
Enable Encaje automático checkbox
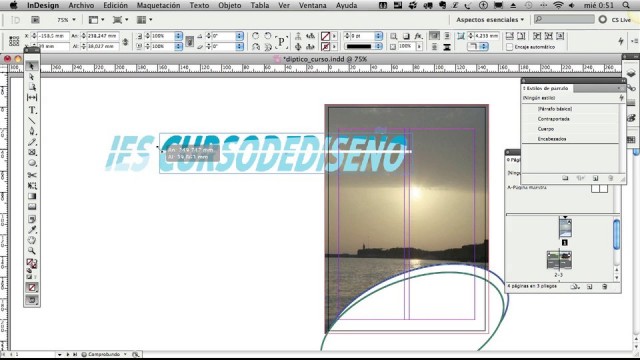[509, 47]
